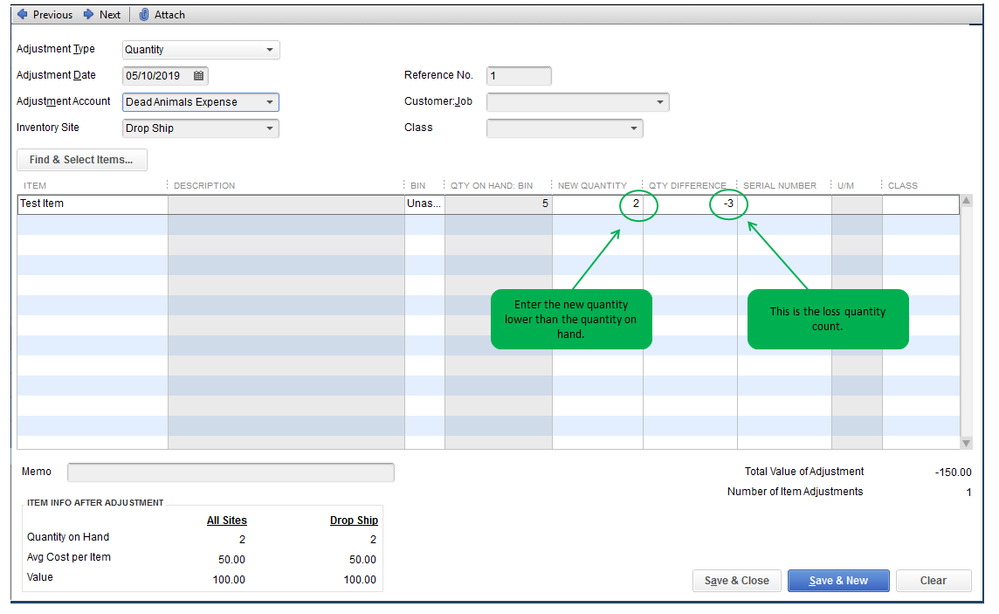The height and width of the screenshot is (614, 999).
Task: Edit the New Quantity value 2
Action: point(598,204)
